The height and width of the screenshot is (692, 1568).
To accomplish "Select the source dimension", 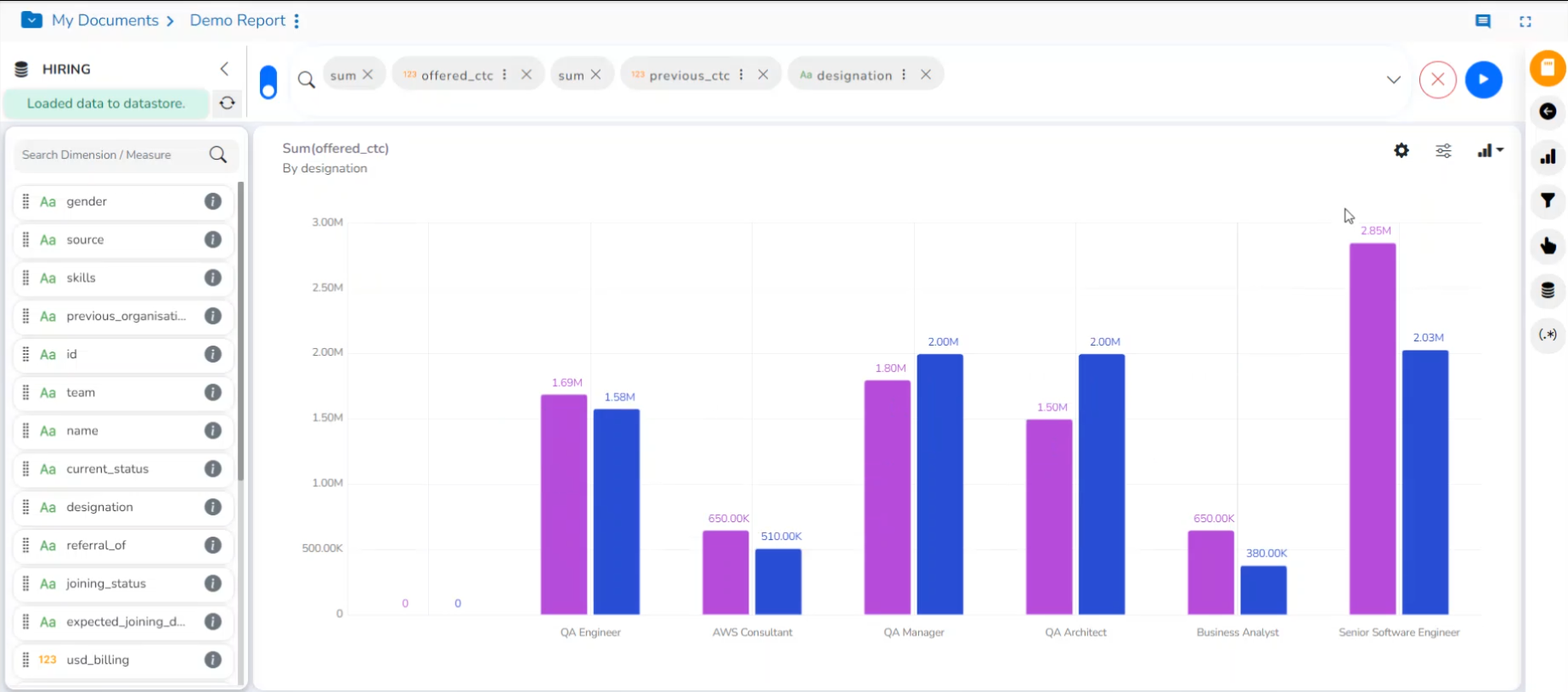I will tap(124, 239).
